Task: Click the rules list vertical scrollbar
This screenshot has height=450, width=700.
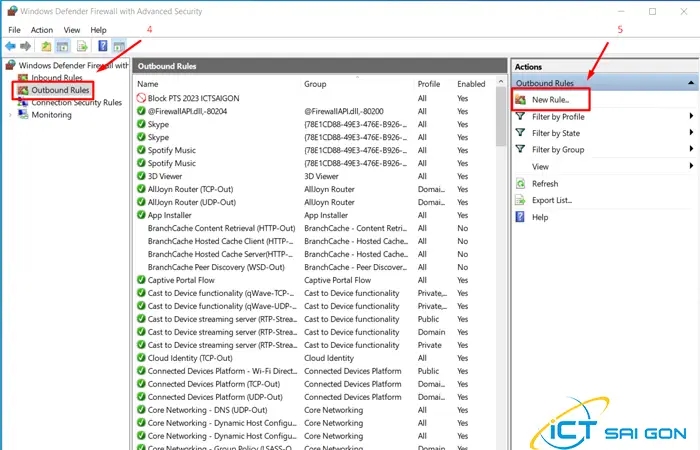Action: [501, 250]
